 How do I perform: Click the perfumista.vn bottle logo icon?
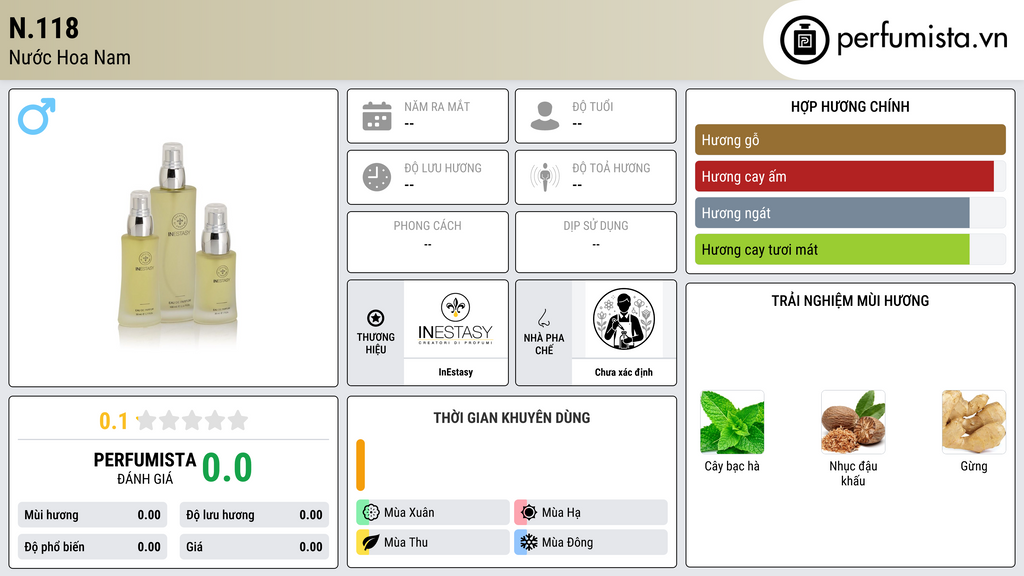click(804, 40)
